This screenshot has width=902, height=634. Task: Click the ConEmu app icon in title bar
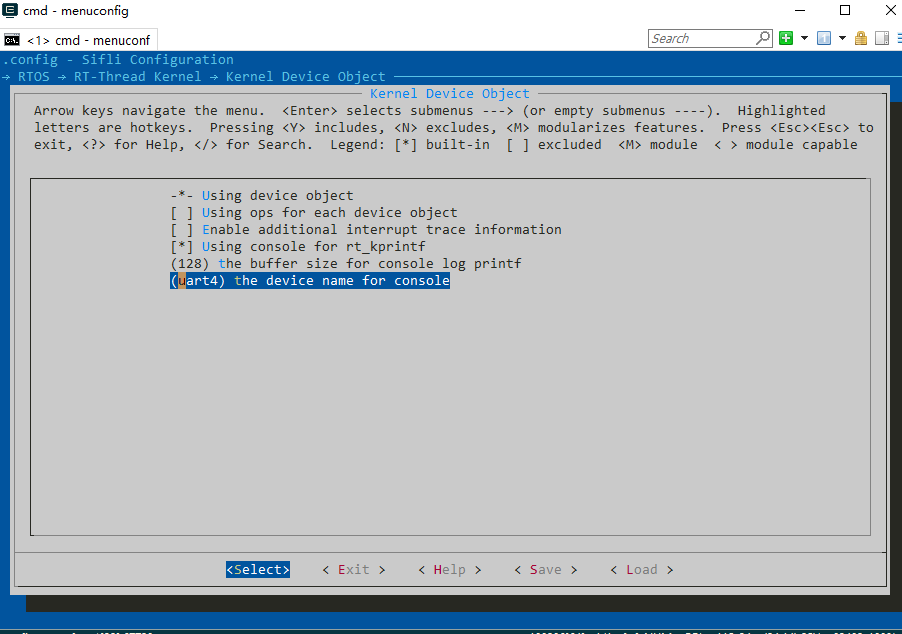11,11
